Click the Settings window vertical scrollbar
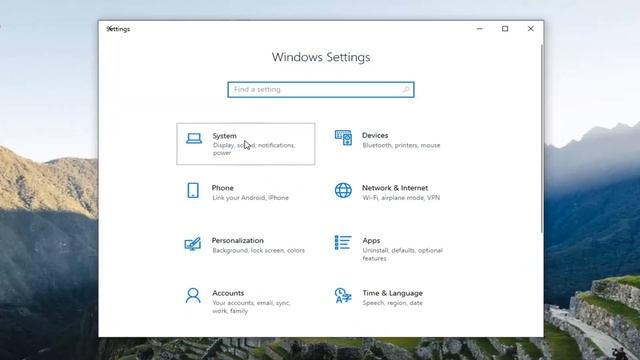The image size is (640, 360). pyautogui.click(x=542, y=139)
